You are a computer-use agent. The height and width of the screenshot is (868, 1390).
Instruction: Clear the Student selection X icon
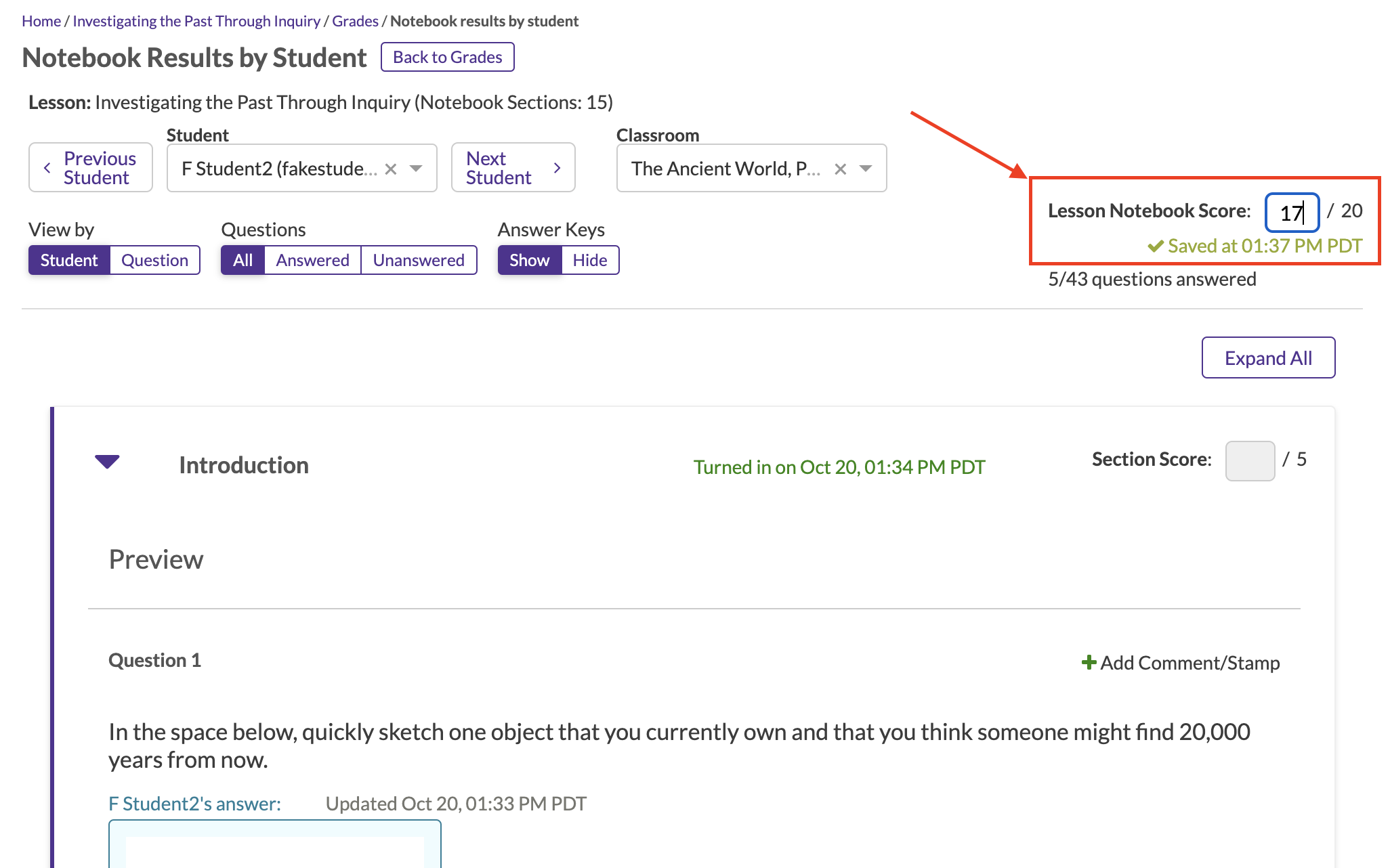(391, 169)
